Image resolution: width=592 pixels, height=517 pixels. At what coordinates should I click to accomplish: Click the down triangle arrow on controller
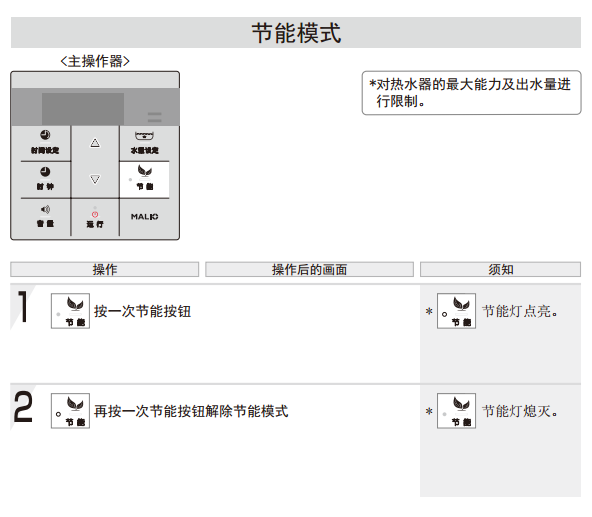click(95, 179)
